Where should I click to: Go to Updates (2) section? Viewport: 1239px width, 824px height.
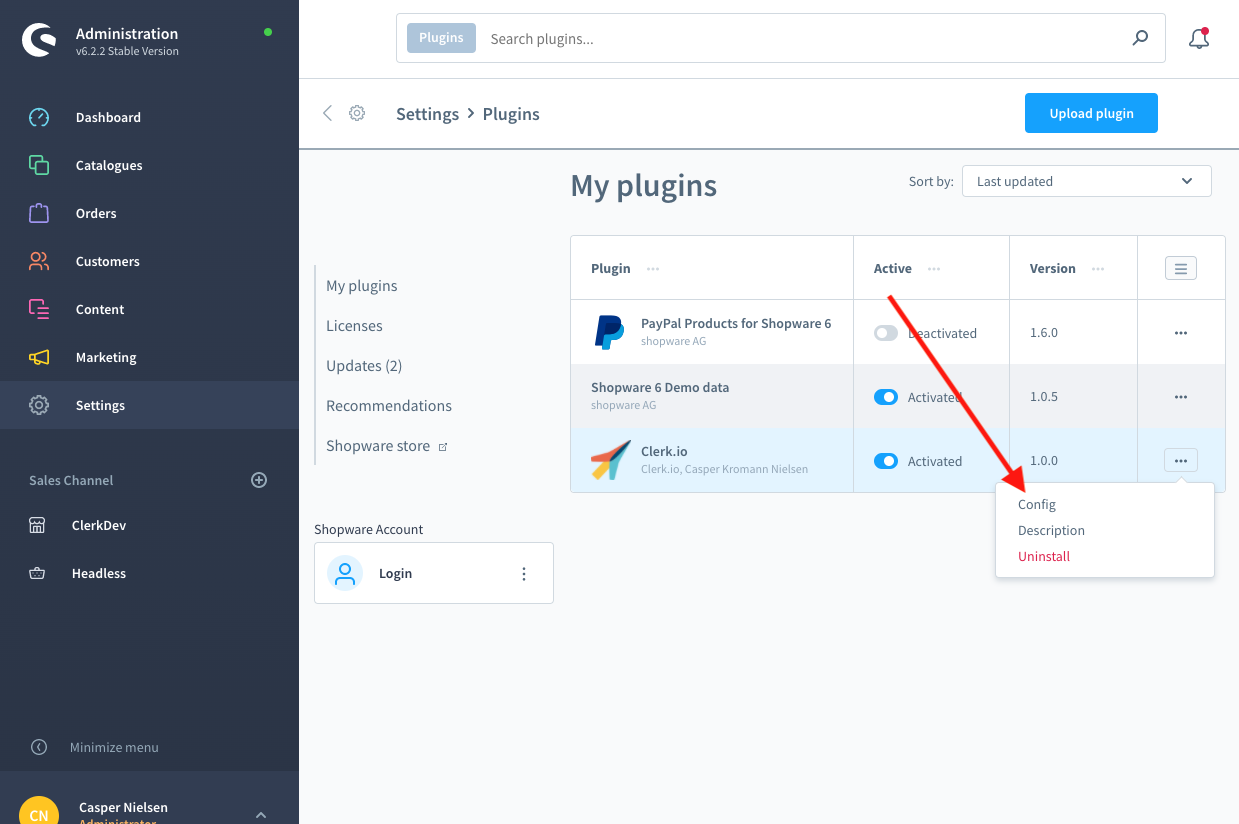(x=364, y=366)
